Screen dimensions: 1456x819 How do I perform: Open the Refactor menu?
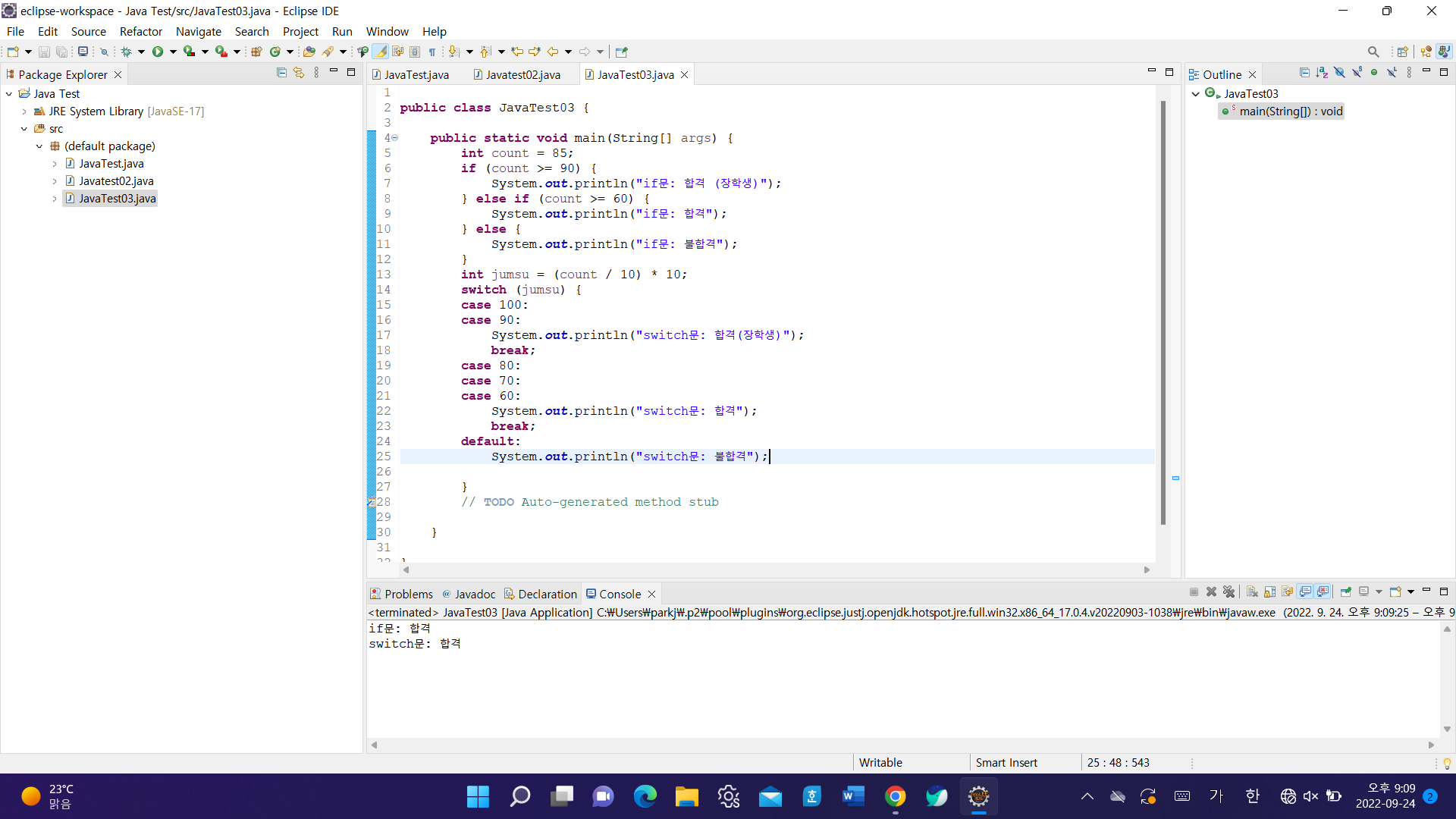click(x=140, y=31)
